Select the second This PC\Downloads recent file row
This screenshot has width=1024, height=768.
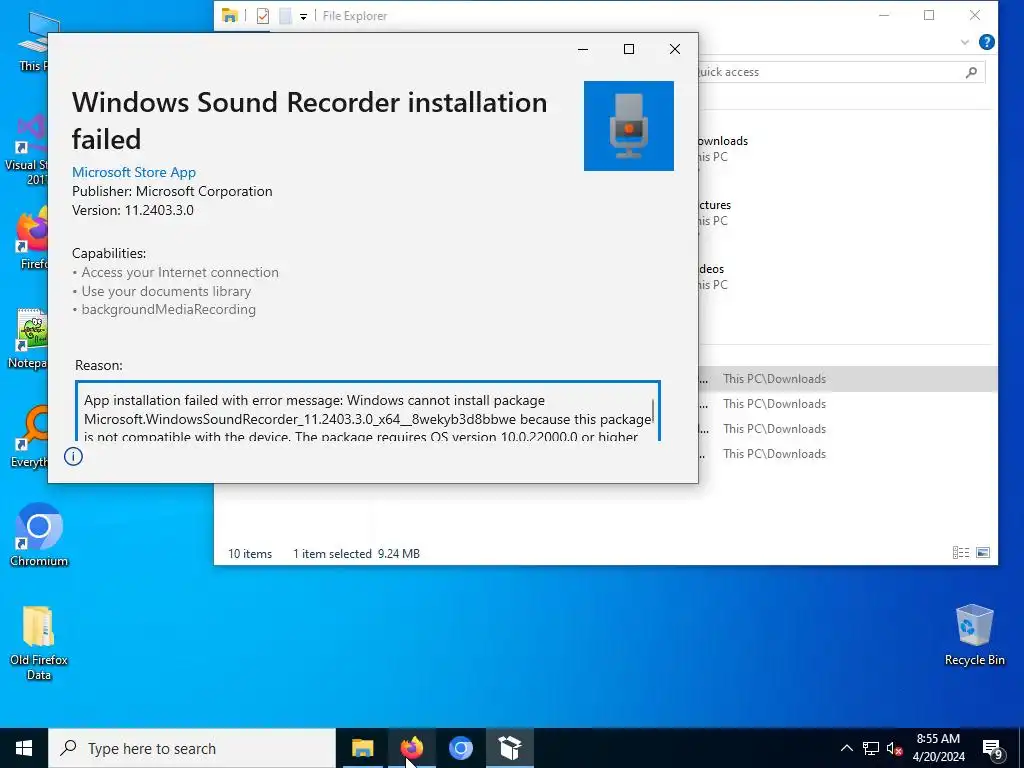tap(848, 404)
